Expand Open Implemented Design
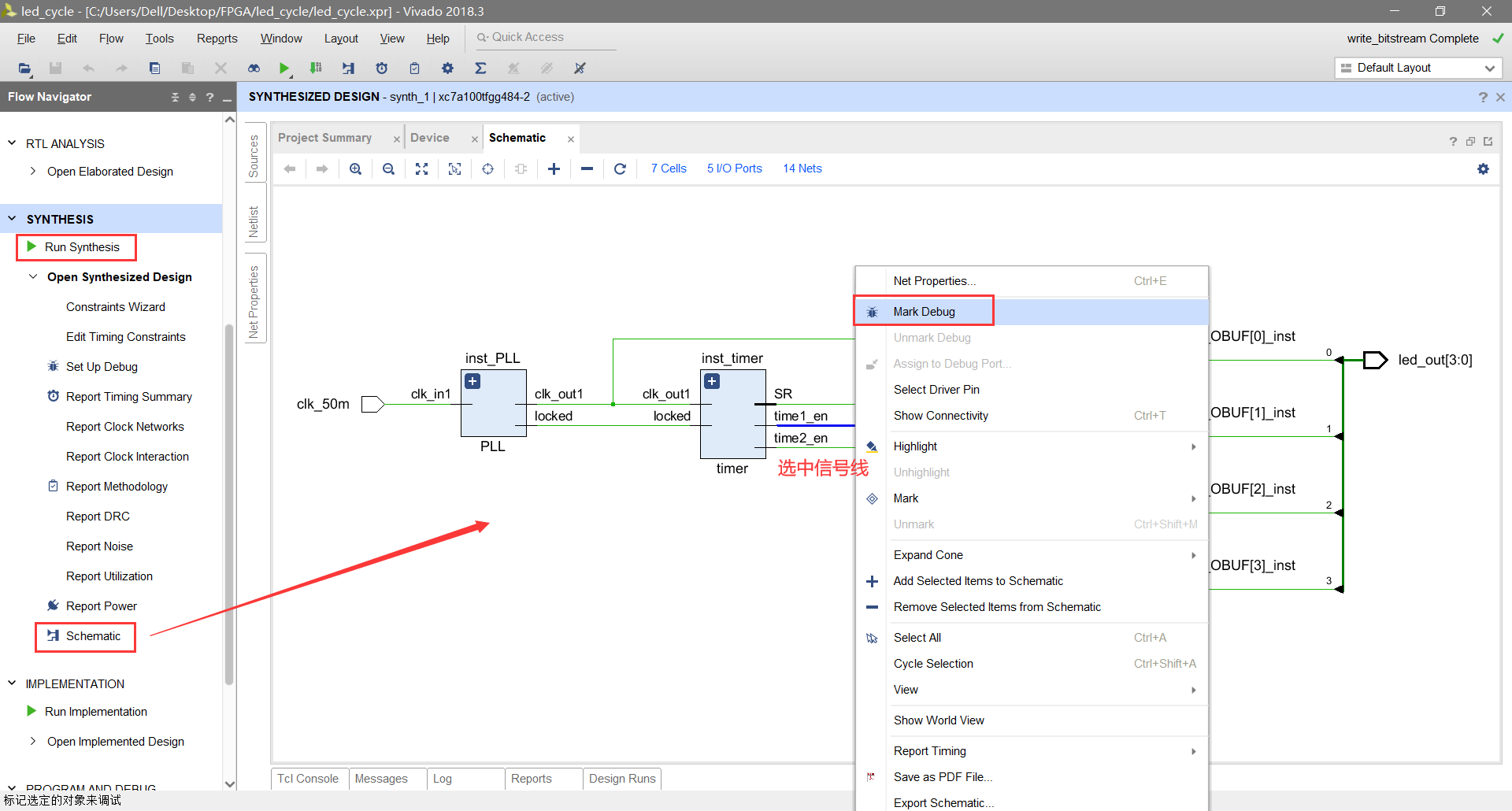The image size is (1512, 811). (x=32, y=741)
